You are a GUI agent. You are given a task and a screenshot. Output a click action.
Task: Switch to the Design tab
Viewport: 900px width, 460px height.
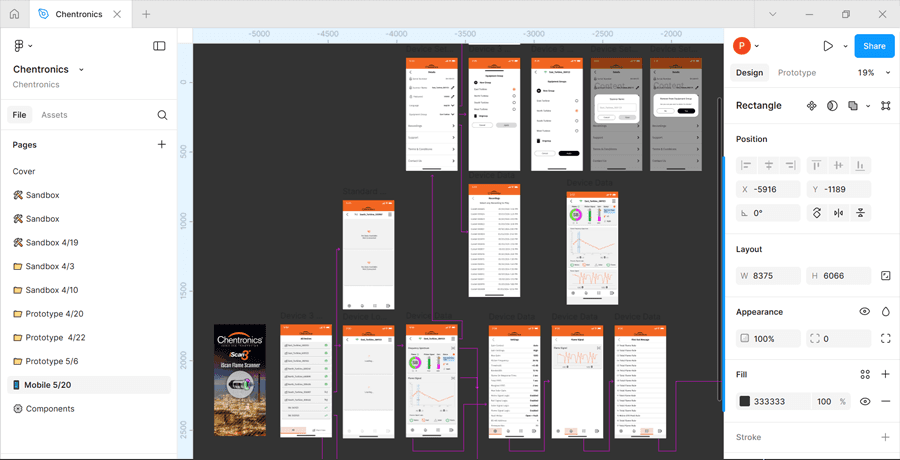[x=750, y=73]
